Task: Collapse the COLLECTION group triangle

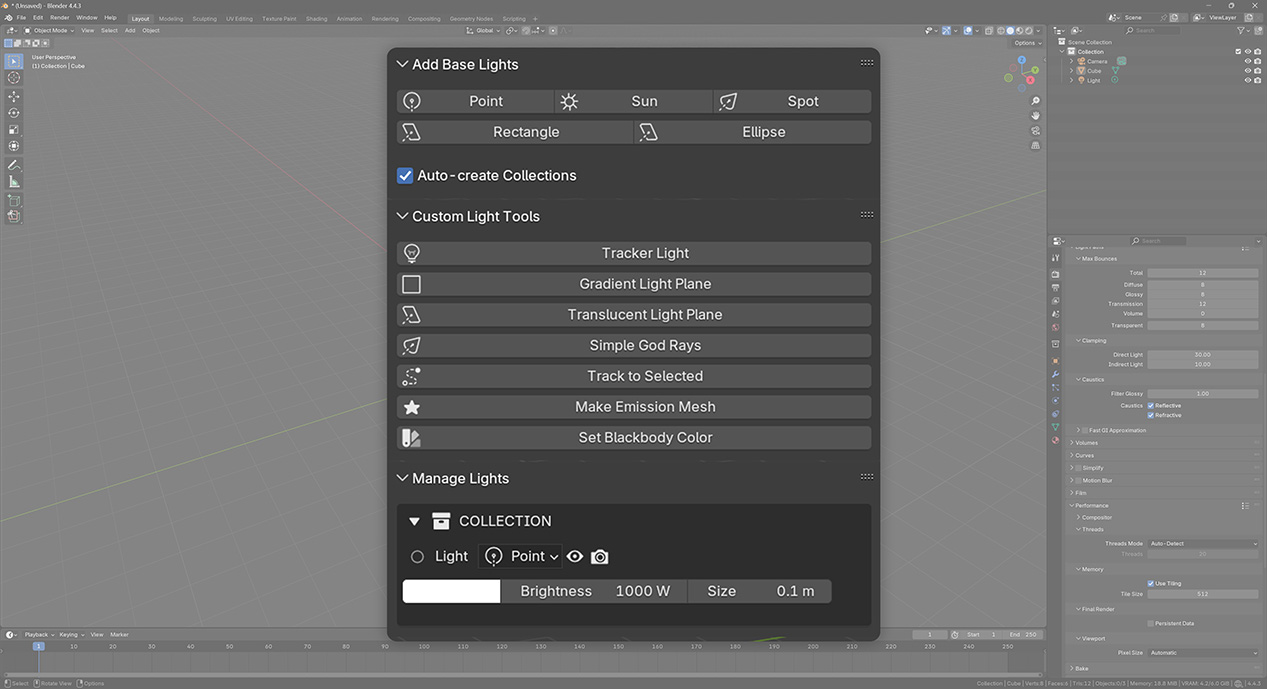Action: (x=414, y=521)
